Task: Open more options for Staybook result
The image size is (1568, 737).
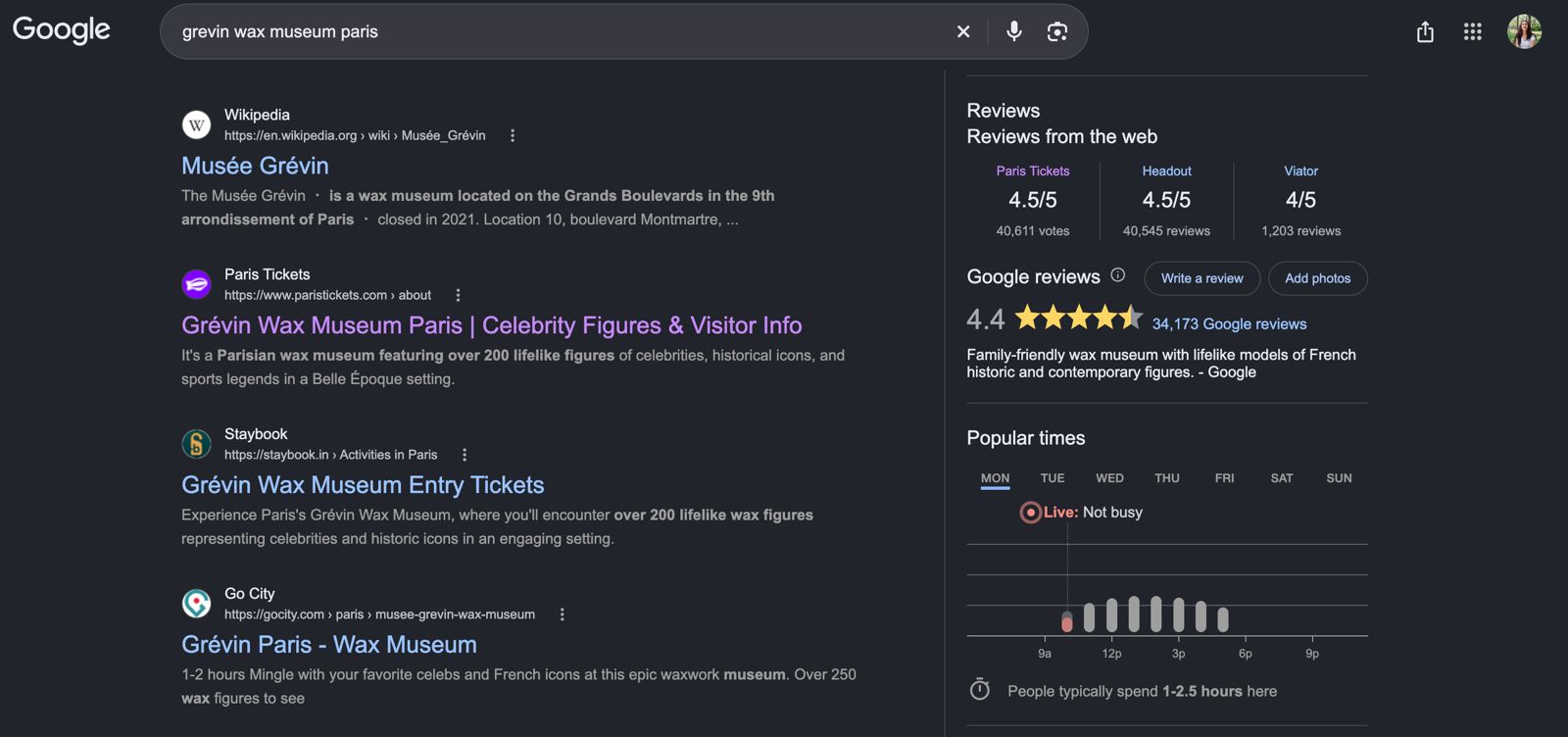Action: [465, 455]
